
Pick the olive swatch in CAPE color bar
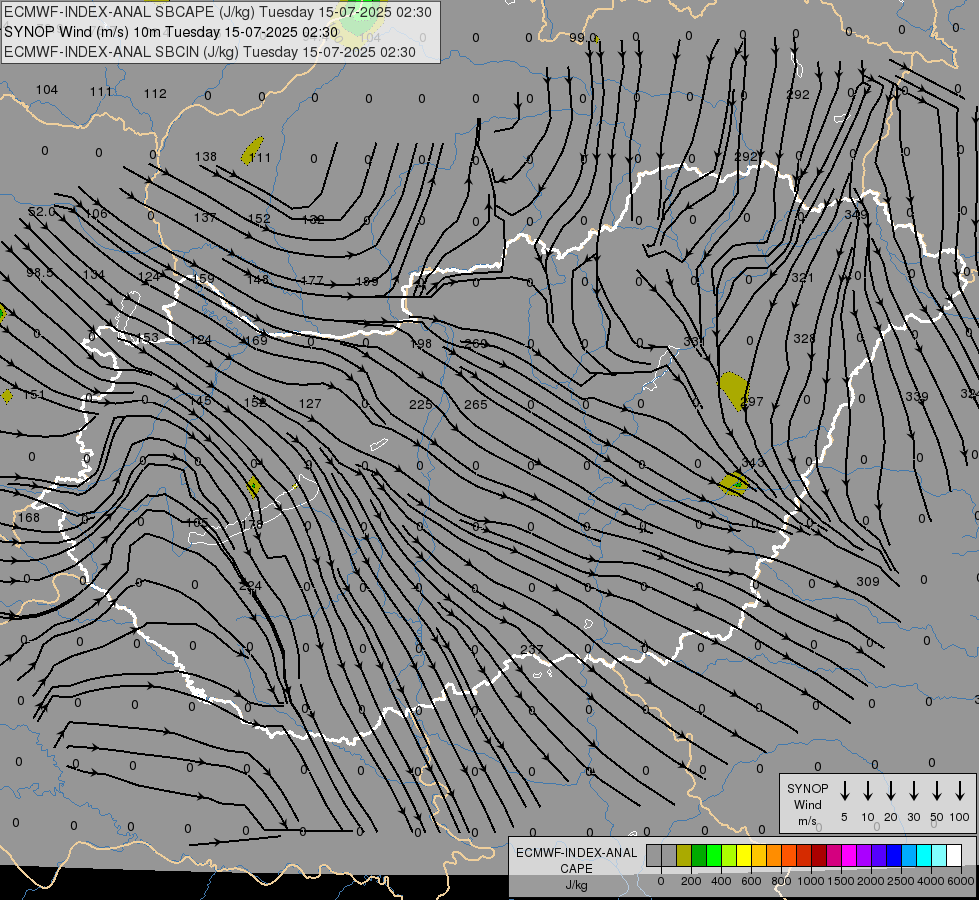pyautogui.click(x=684, y=855)
